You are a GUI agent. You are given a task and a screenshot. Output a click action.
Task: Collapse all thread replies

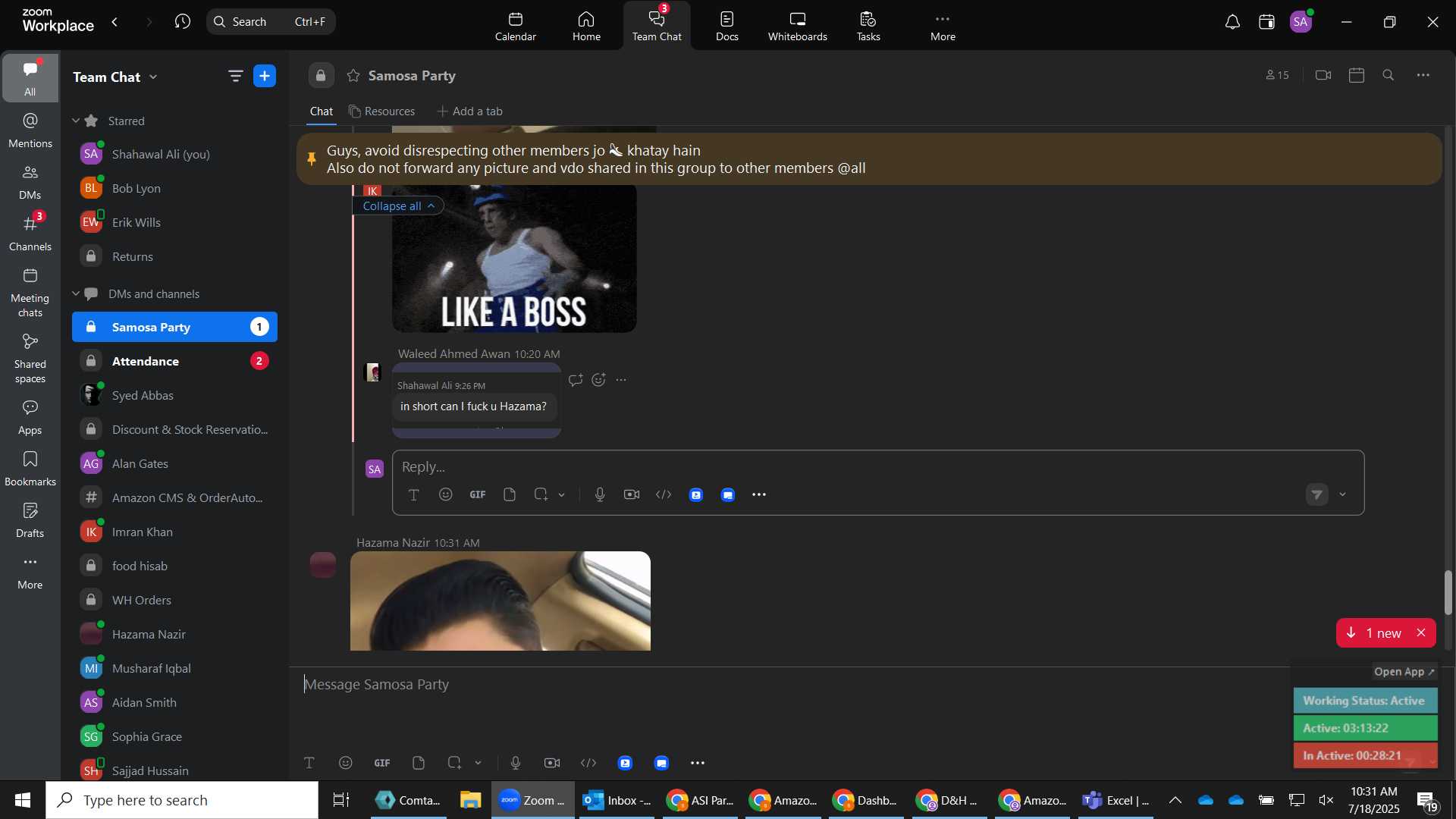pos(398,206)
